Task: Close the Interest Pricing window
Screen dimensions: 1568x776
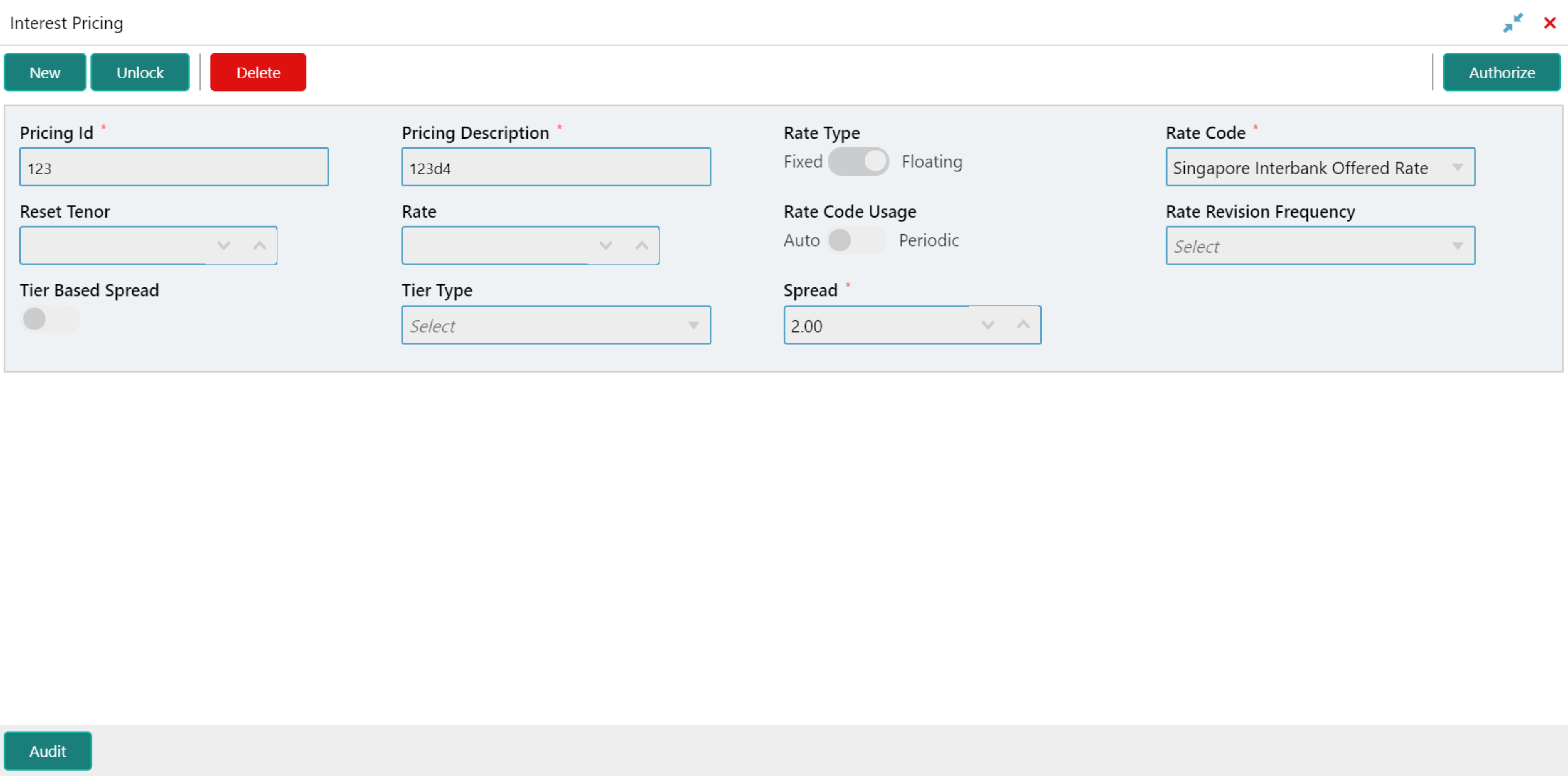Action: pyautogui.click(x=1550, y=23)
